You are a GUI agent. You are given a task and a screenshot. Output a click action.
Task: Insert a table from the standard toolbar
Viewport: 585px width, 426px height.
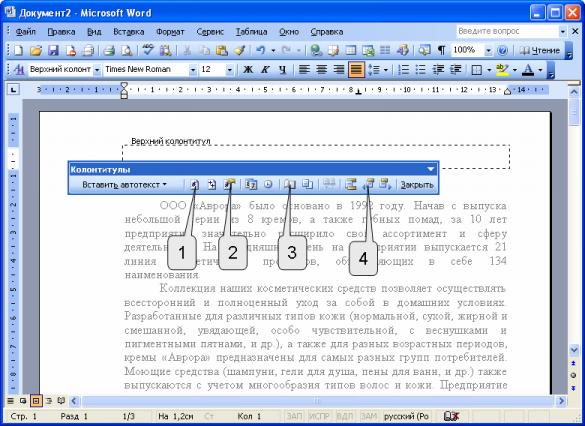point(350,50)
